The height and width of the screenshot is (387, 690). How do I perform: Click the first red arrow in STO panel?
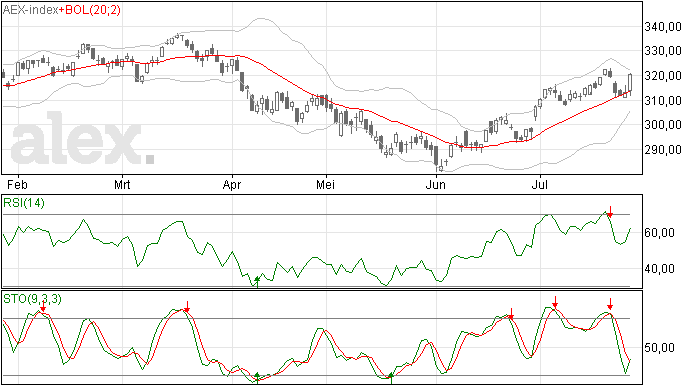pos(43,307)
